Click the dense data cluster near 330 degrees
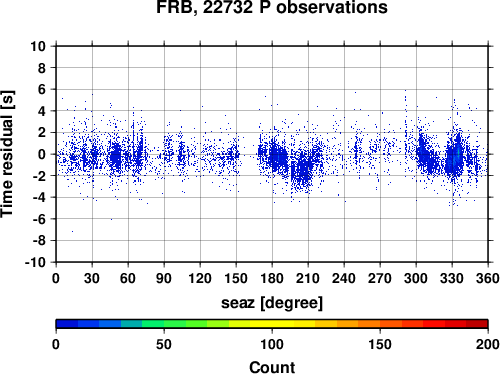The width and height of the screenshot is (500, 374). [455, 157]
